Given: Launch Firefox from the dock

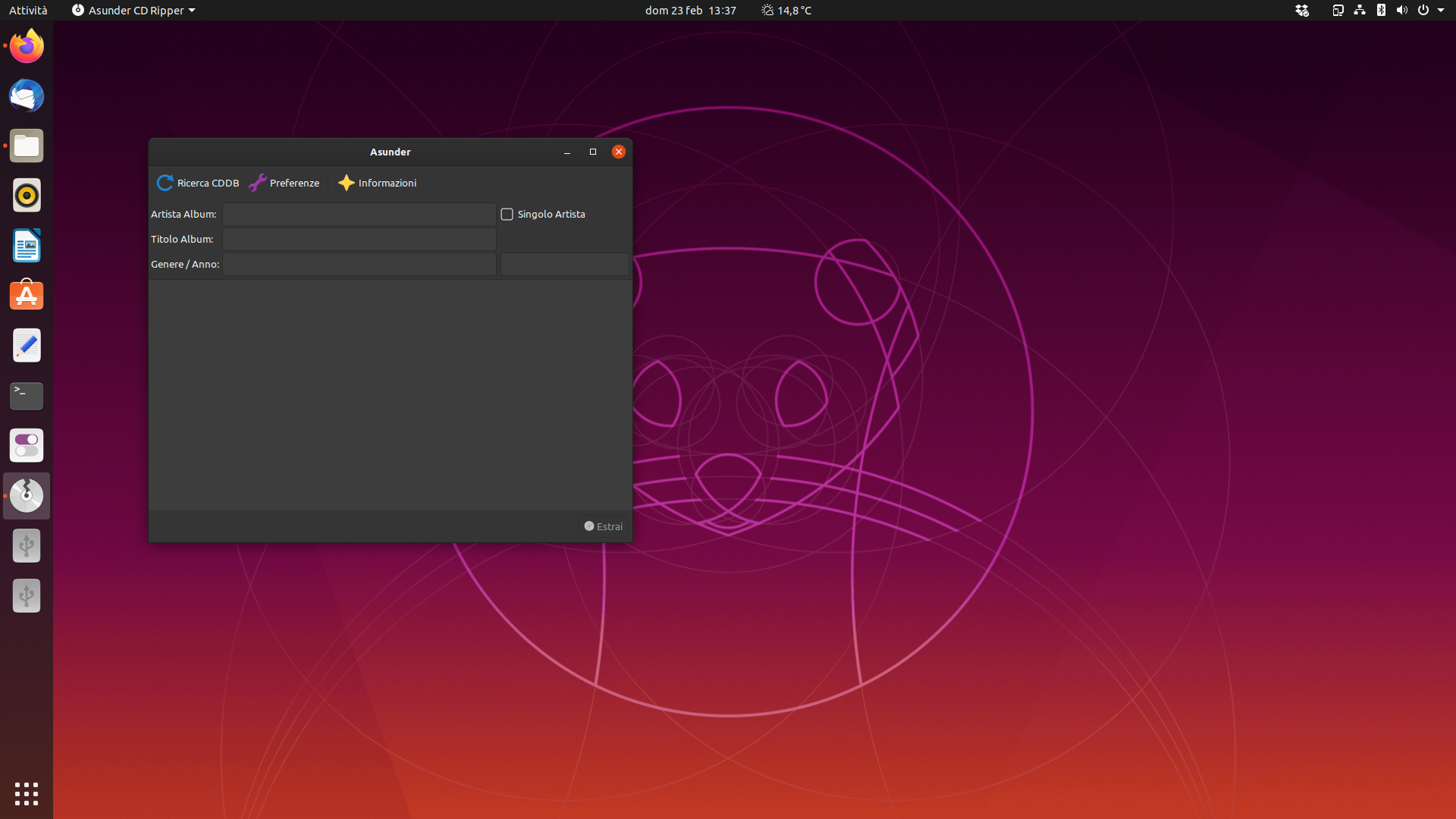Looking at the screenshot, I should (27, 46).
